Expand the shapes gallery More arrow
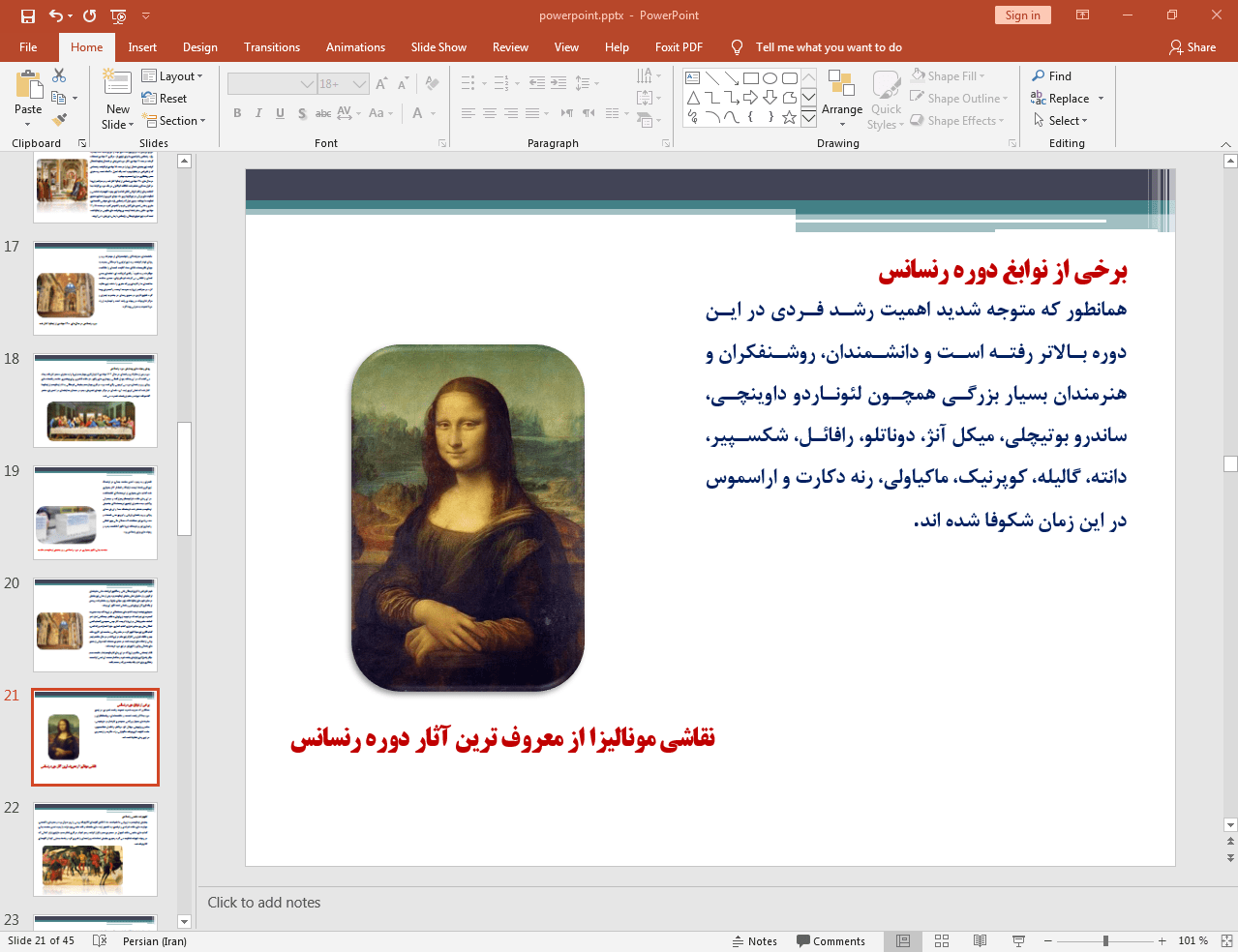Image resolution: width=1238 pixels, height=952 pixels. [x=808, y=117]
